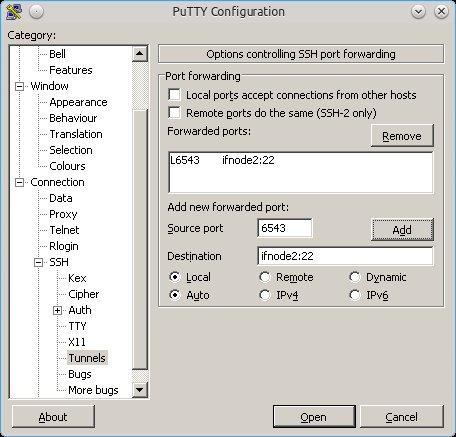Viewport: 456px width, 437px height.
Task: Click the Remove forwarded port button
Action: pyautogui.click(x=402, y=136)
